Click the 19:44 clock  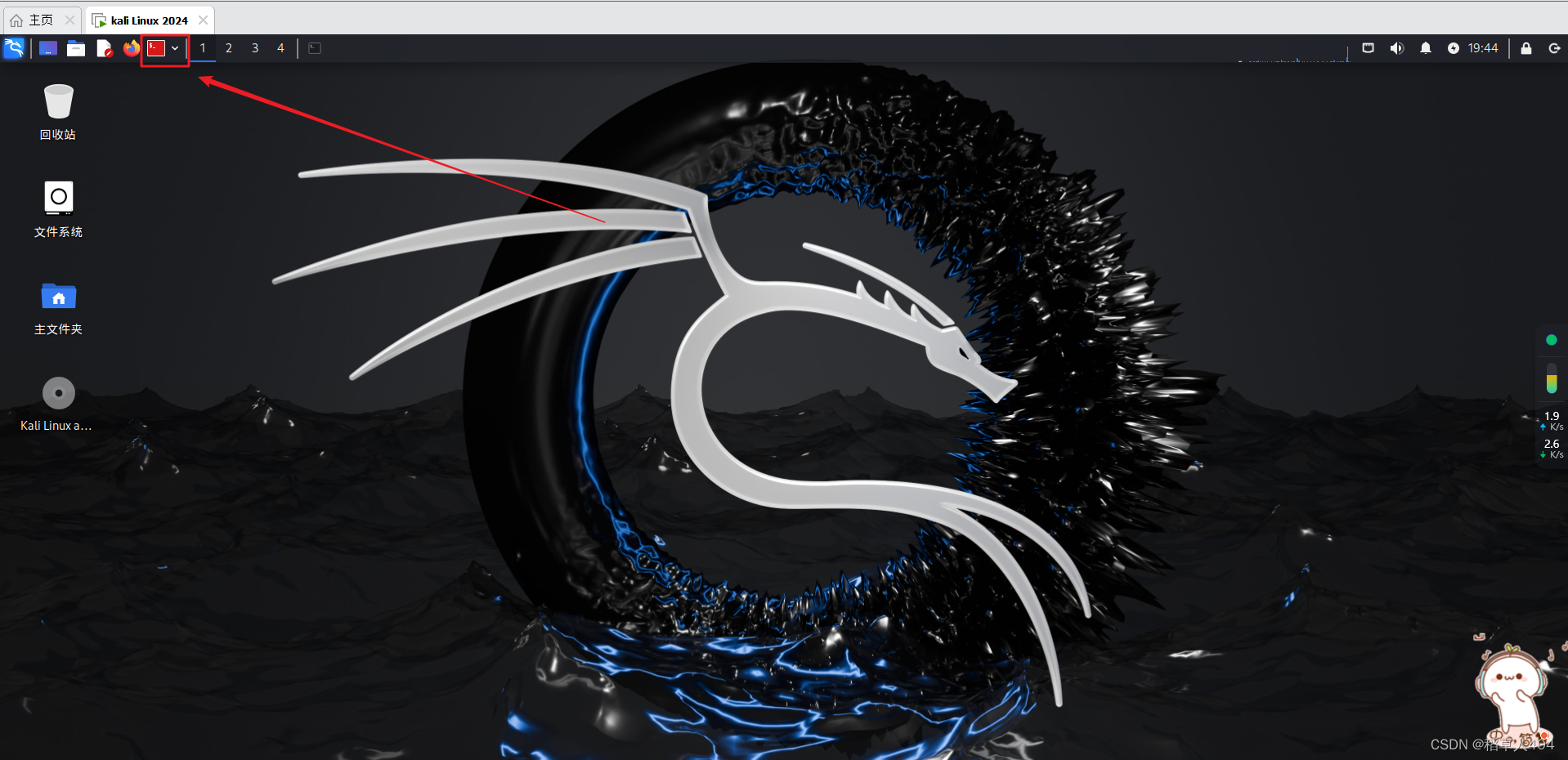click(x=1483, y=48)
